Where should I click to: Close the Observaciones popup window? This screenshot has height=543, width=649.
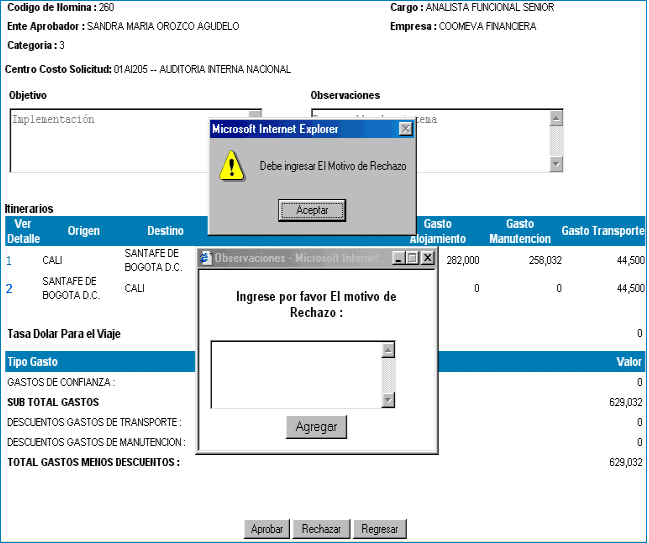427,258
